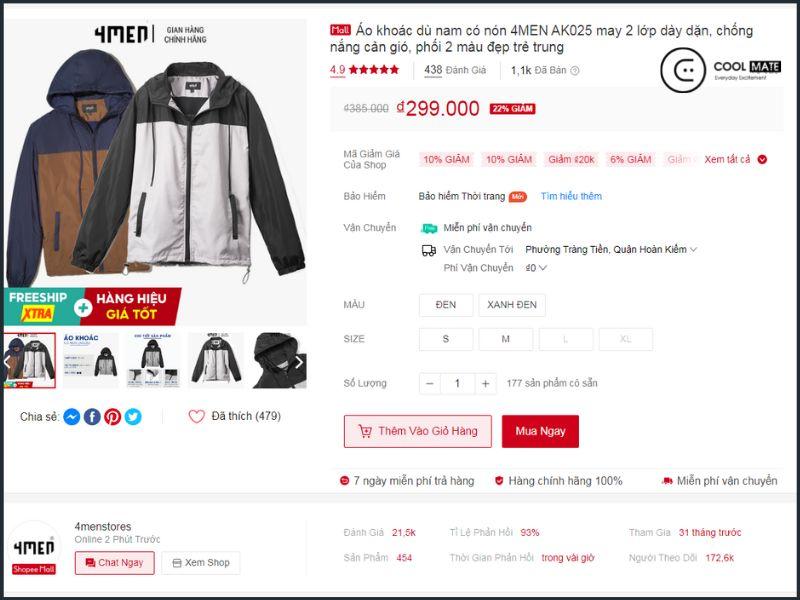
Task: Click the help icon next to Đã Bán
Action: (574, 70)
